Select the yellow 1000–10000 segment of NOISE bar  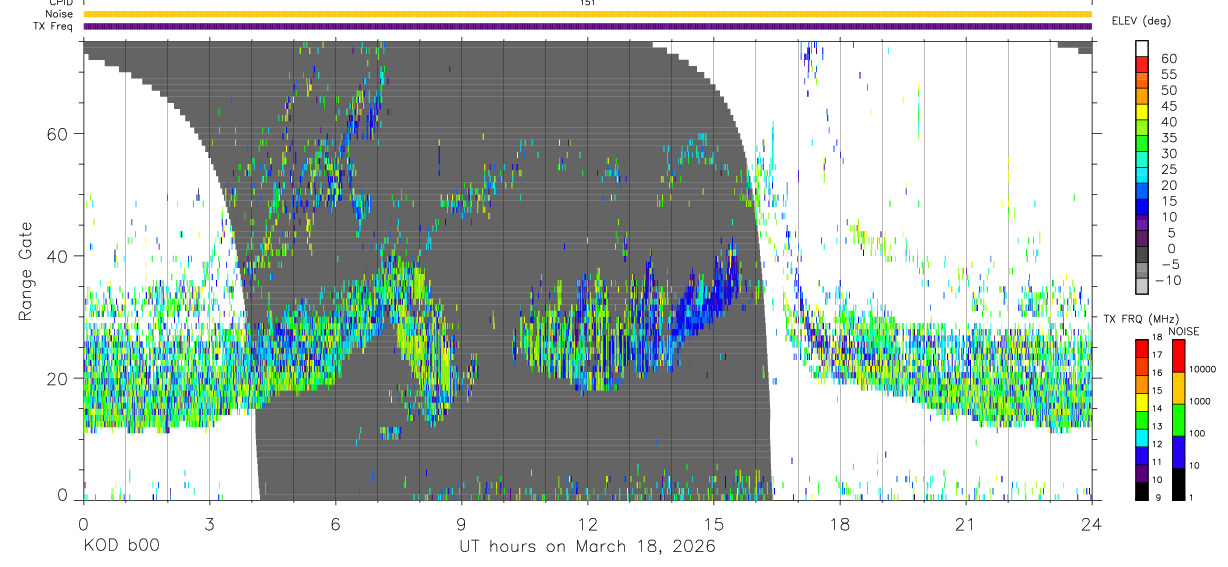(1178, 386)
